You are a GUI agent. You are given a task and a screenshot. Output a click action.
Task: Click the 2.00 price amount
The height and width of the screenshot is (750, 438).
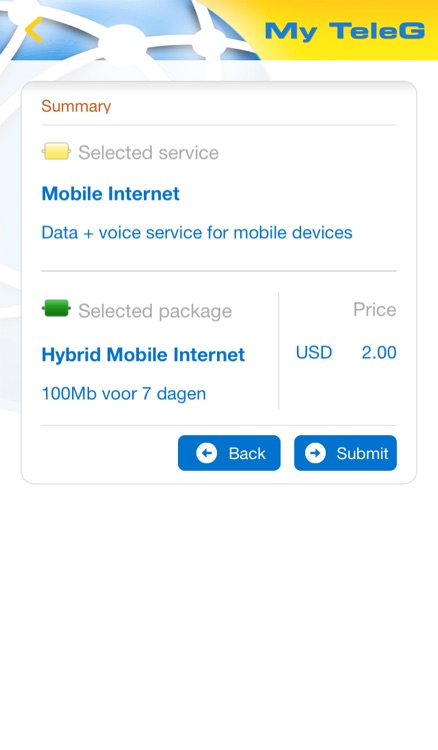tap(379, 353)
